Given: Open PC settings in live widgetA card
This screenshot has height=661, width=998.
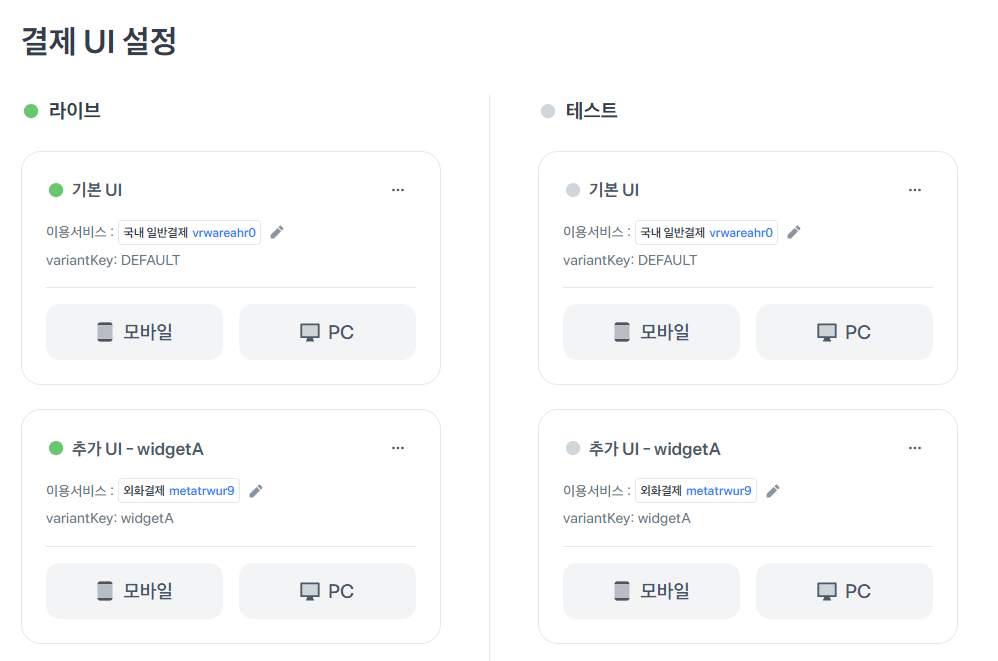Looking at the screenshot, I should coord(327,591).
